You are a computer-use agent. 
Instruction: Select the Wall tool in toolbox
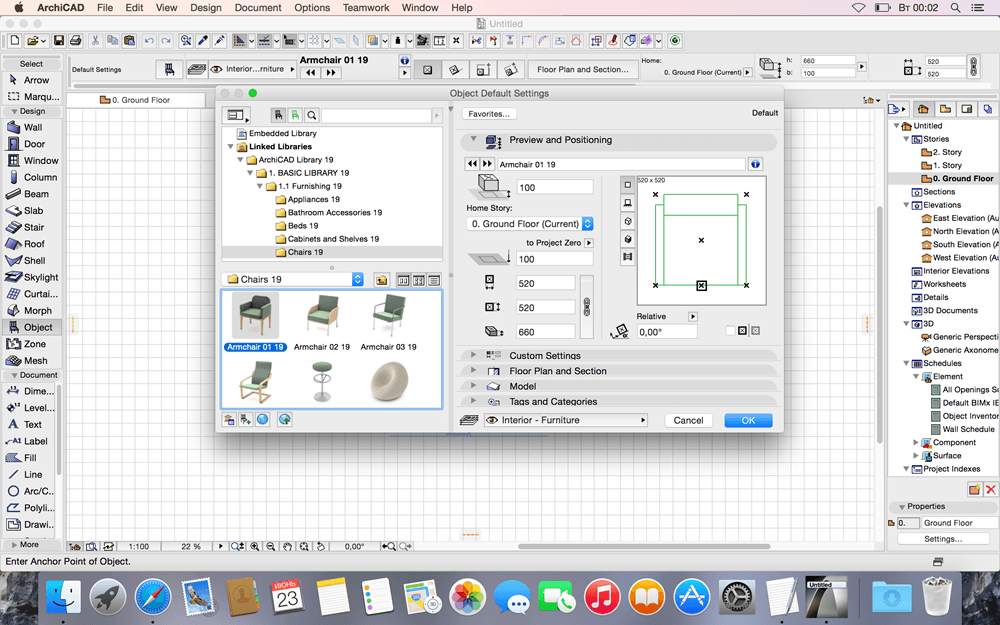32,127
